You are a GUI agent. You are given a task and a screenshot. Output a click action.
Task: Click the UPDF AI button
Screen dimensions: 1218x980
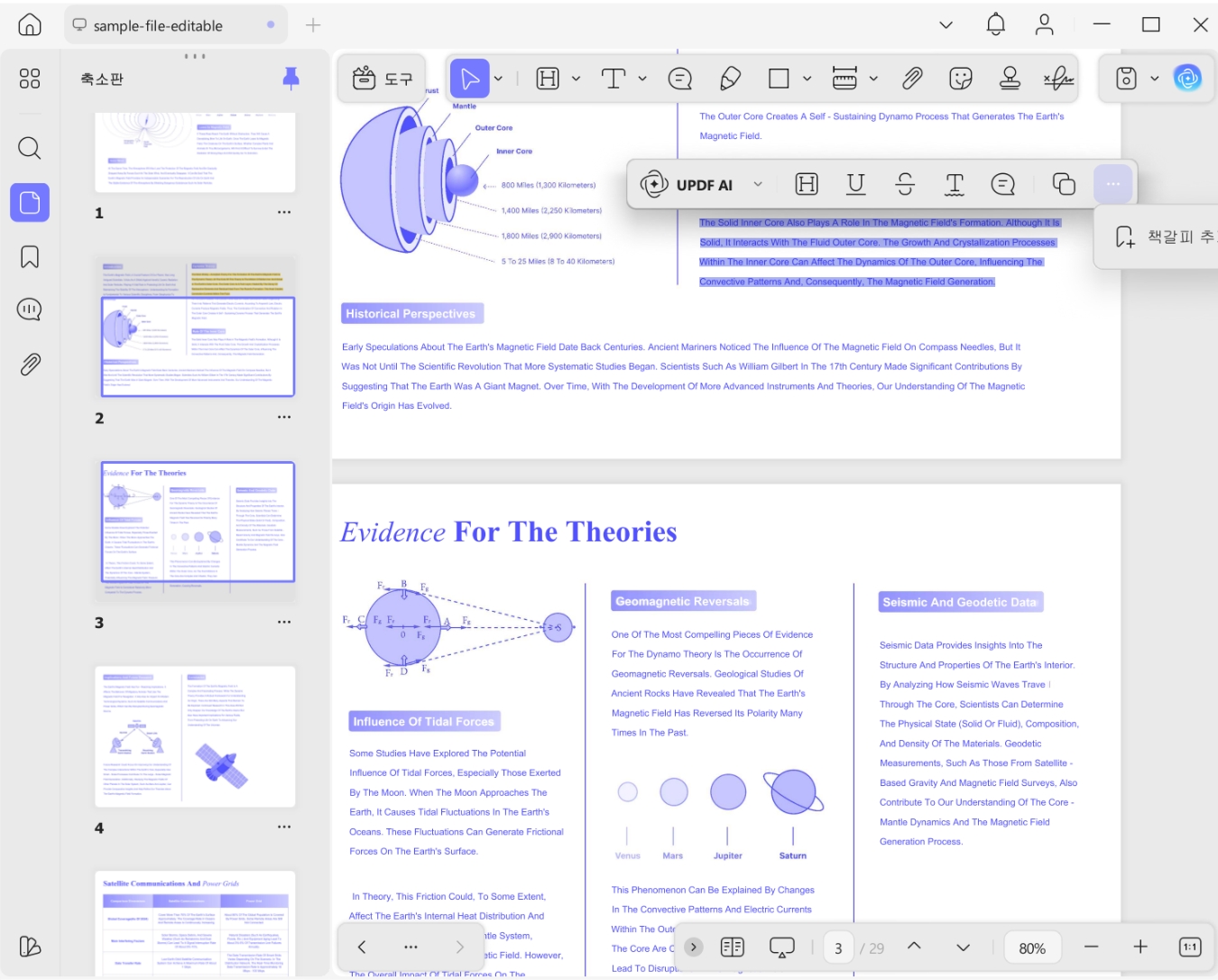click(x=687, y=185)
